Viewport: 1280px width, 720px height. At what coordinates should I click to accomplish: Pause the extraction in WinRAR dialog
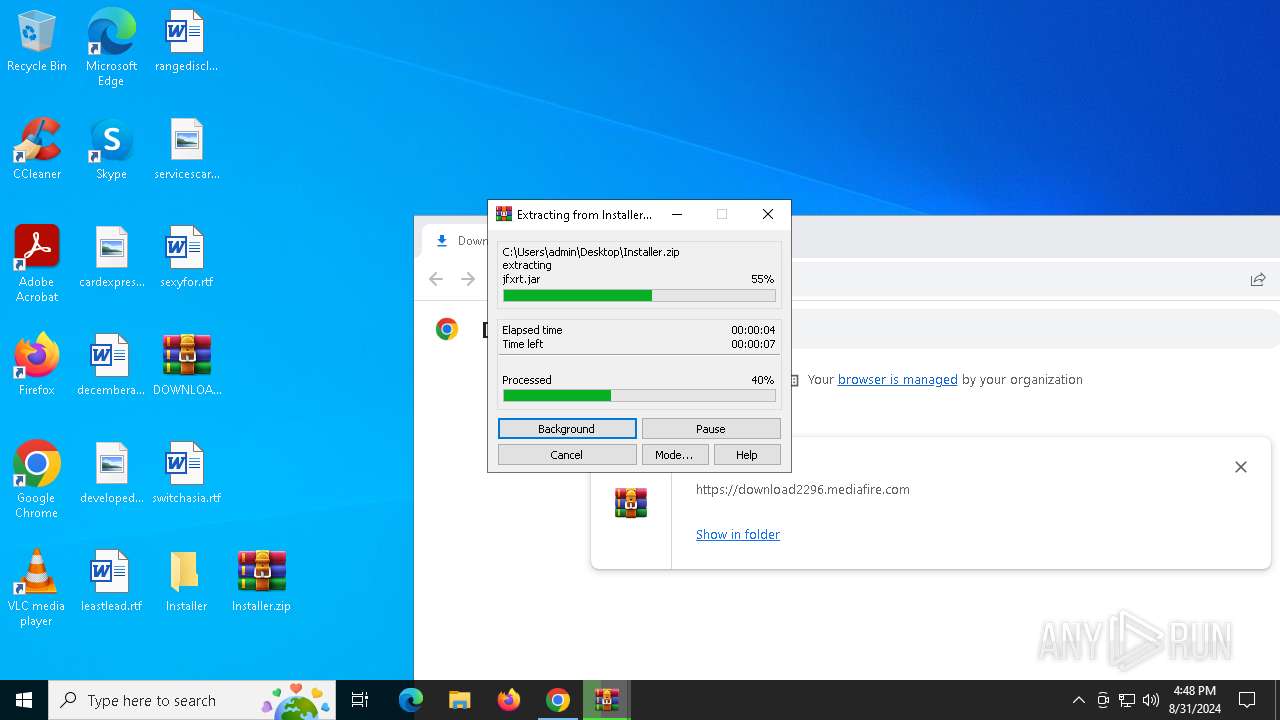pyautogui.click(x=711, y=429)
